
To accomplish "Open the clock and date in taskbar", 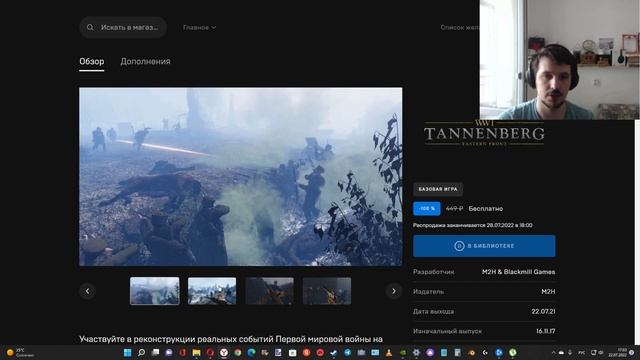I will point(618,352).
